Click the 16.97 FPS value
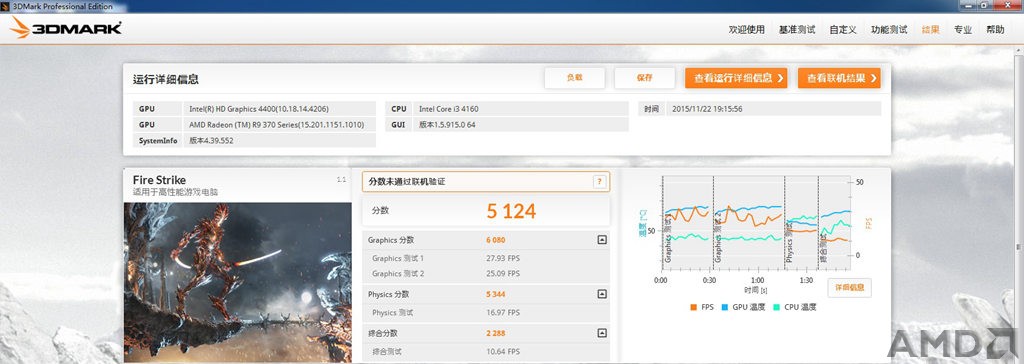Screen dimensions: 1024x364 tap(503, 313)
